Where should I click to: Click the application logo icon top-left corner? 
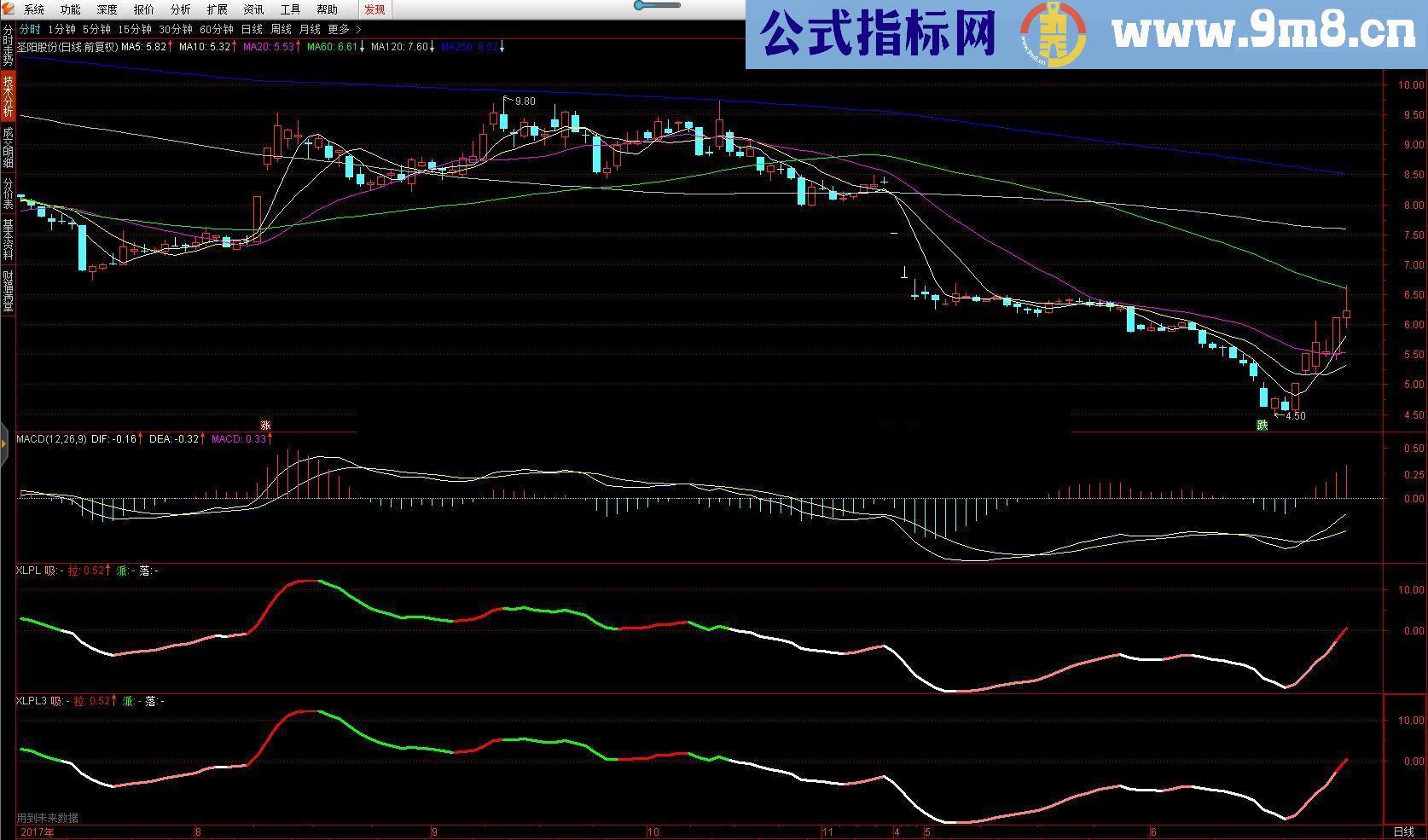[9, 9]
